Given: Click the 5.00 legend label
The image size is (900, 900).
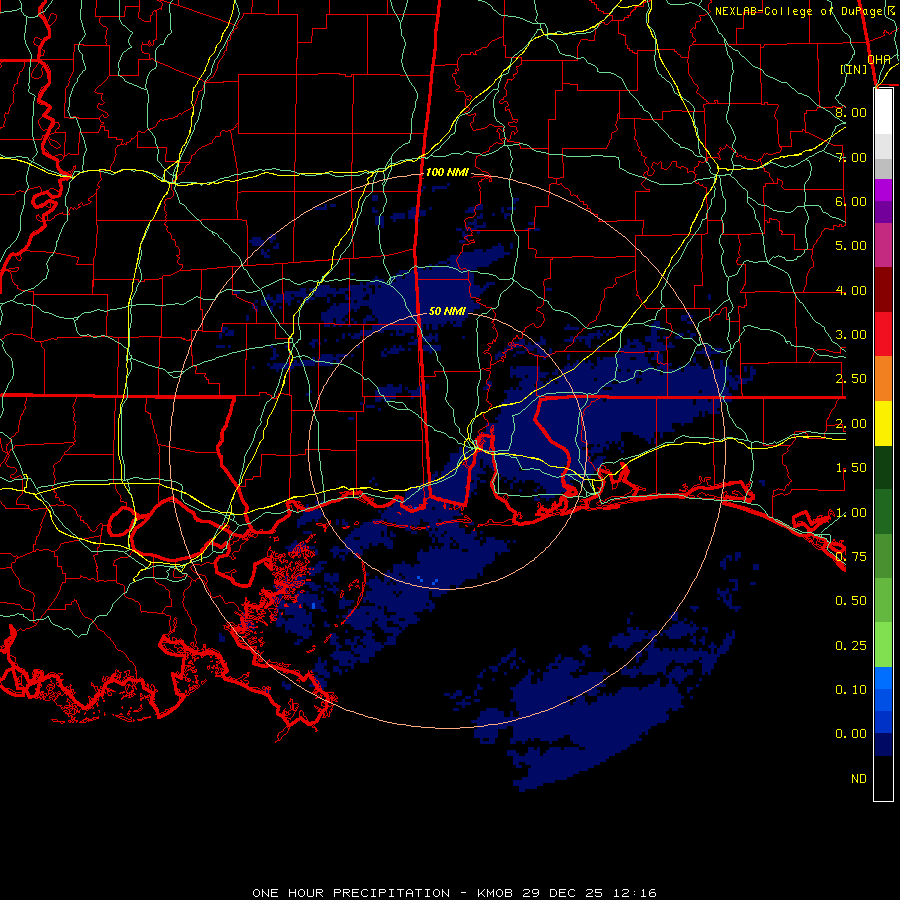Looking at the screenshot, I should (851, 246).
